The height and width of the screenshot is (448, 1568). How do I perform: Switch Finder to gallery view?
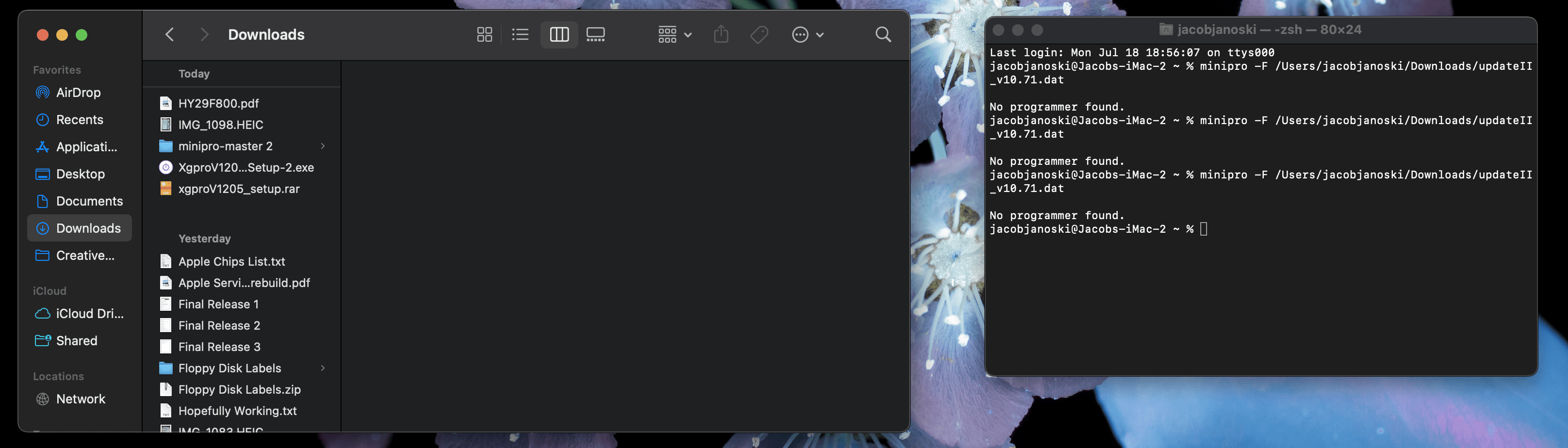coord(595,35)
